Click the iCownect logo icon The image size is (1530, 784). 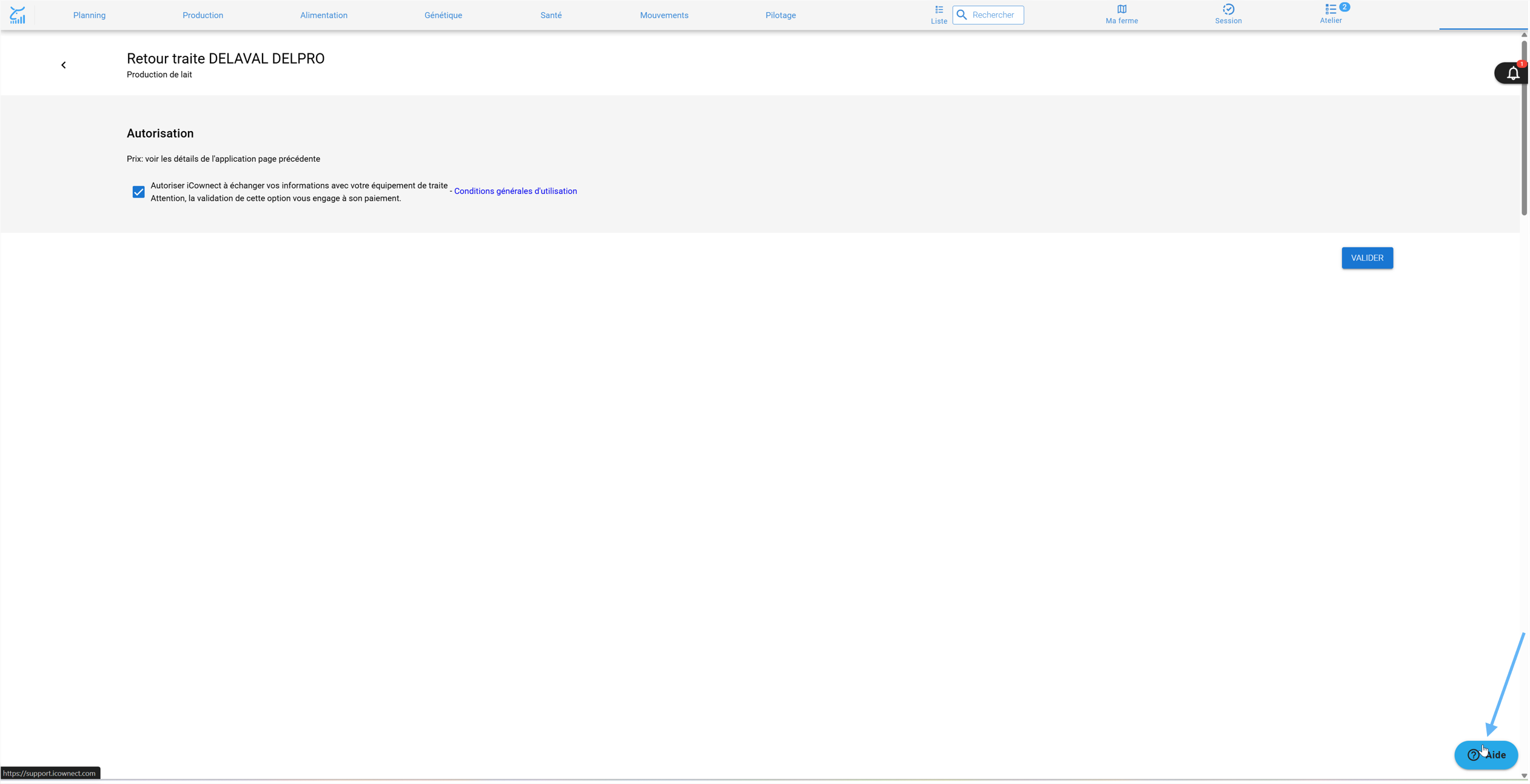coord(18,15)
